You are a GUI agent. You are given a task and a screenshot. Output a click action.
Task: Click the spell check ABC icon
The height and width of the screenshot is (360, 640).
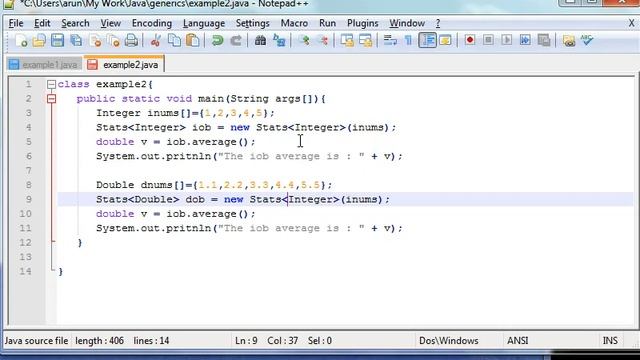[x=587, y=40]
